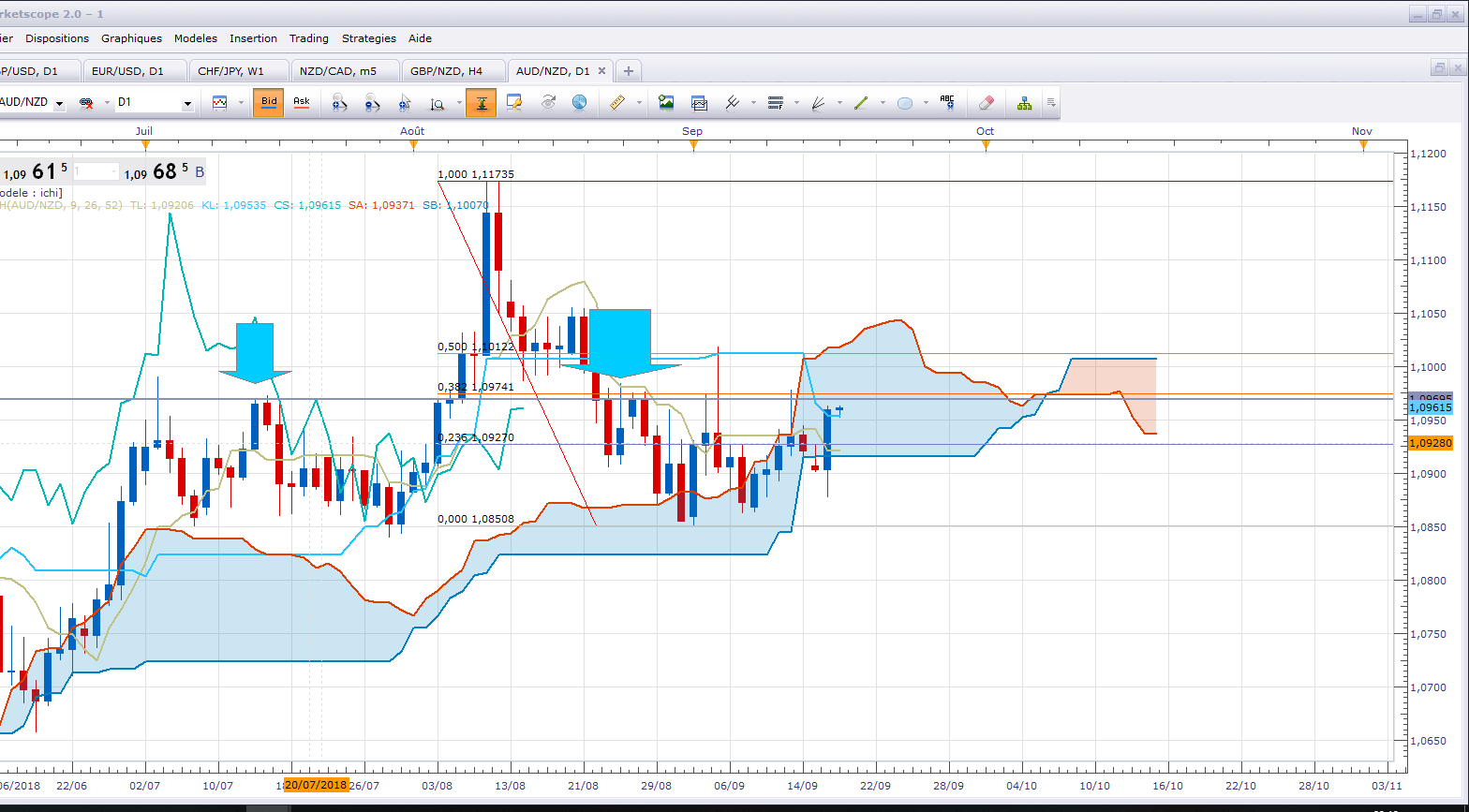Select the fan lines drawing tool
The image size is (1469, 812).
click(x=818, y=103)
